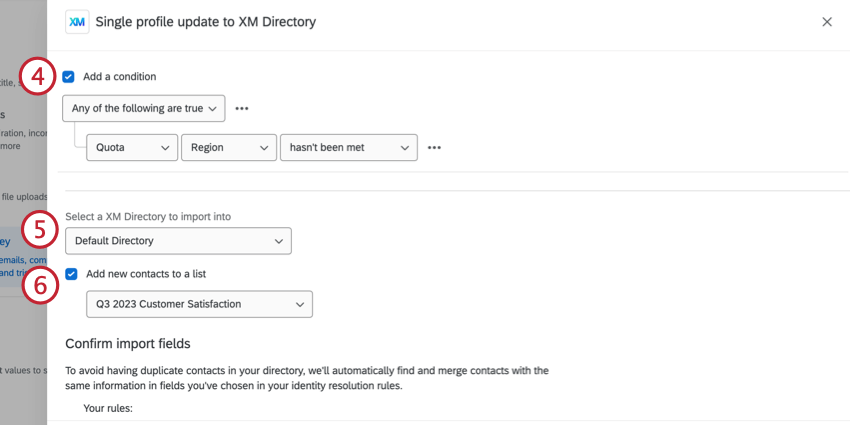The width and height of the screenshot is (850, 425).
Task: Click the step 4 numbered marker
Action: click(x=37, y=78)
